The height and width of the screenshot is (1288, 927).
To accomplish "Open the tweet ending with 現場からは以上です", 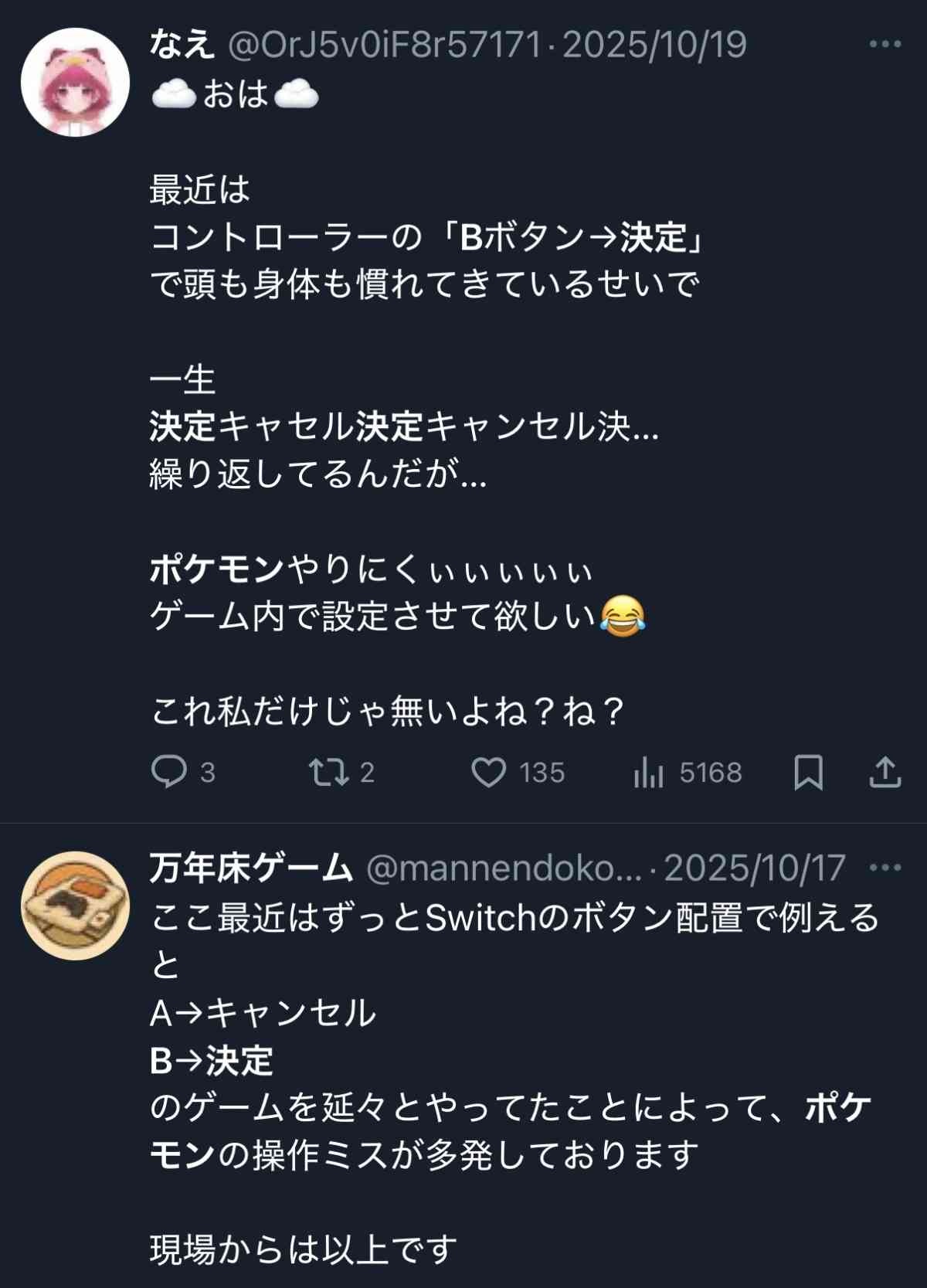I will point(304,1249).
